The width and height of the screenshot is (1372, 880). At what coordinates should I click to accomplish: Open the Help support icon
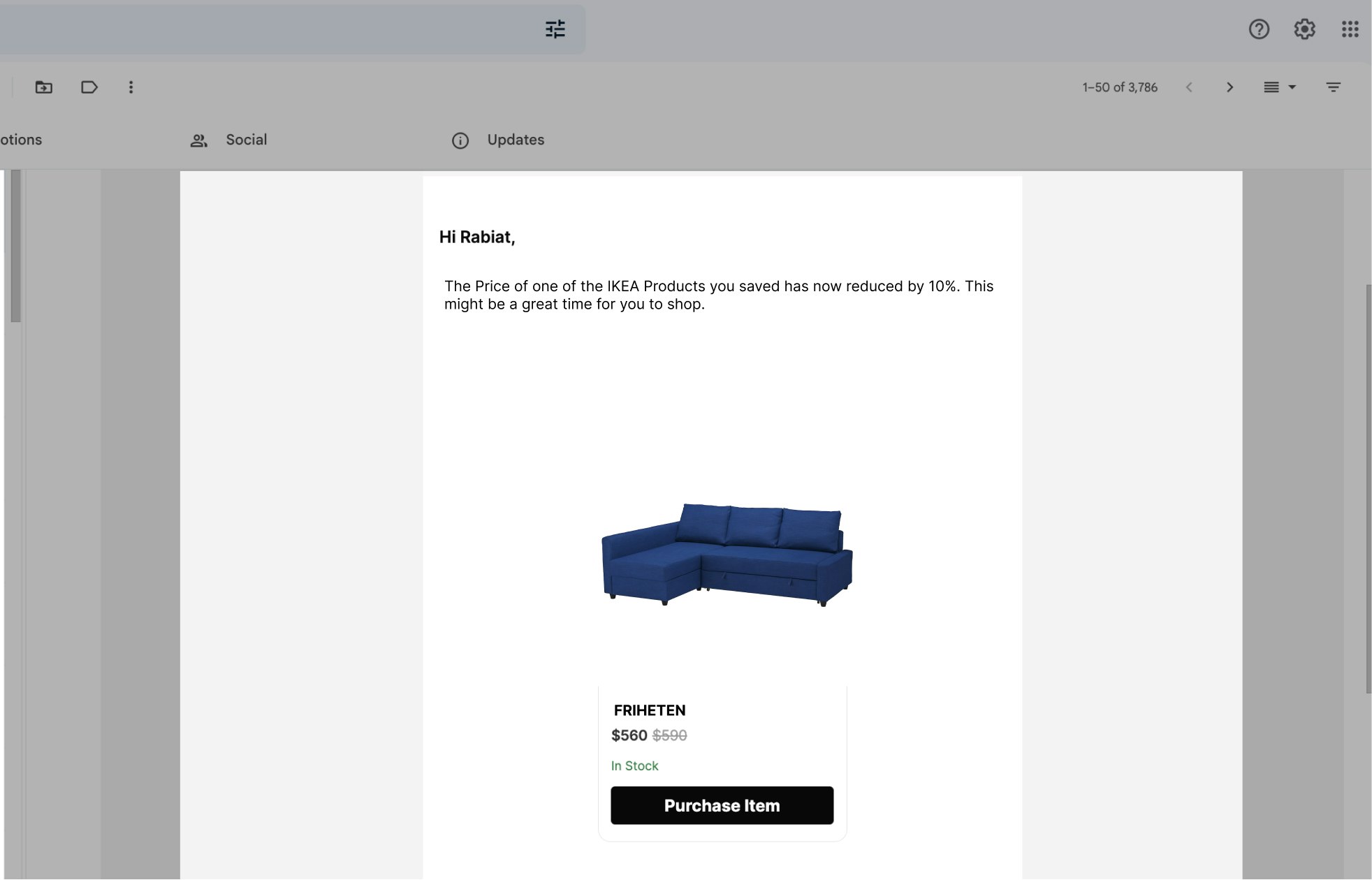[1259, 29]
